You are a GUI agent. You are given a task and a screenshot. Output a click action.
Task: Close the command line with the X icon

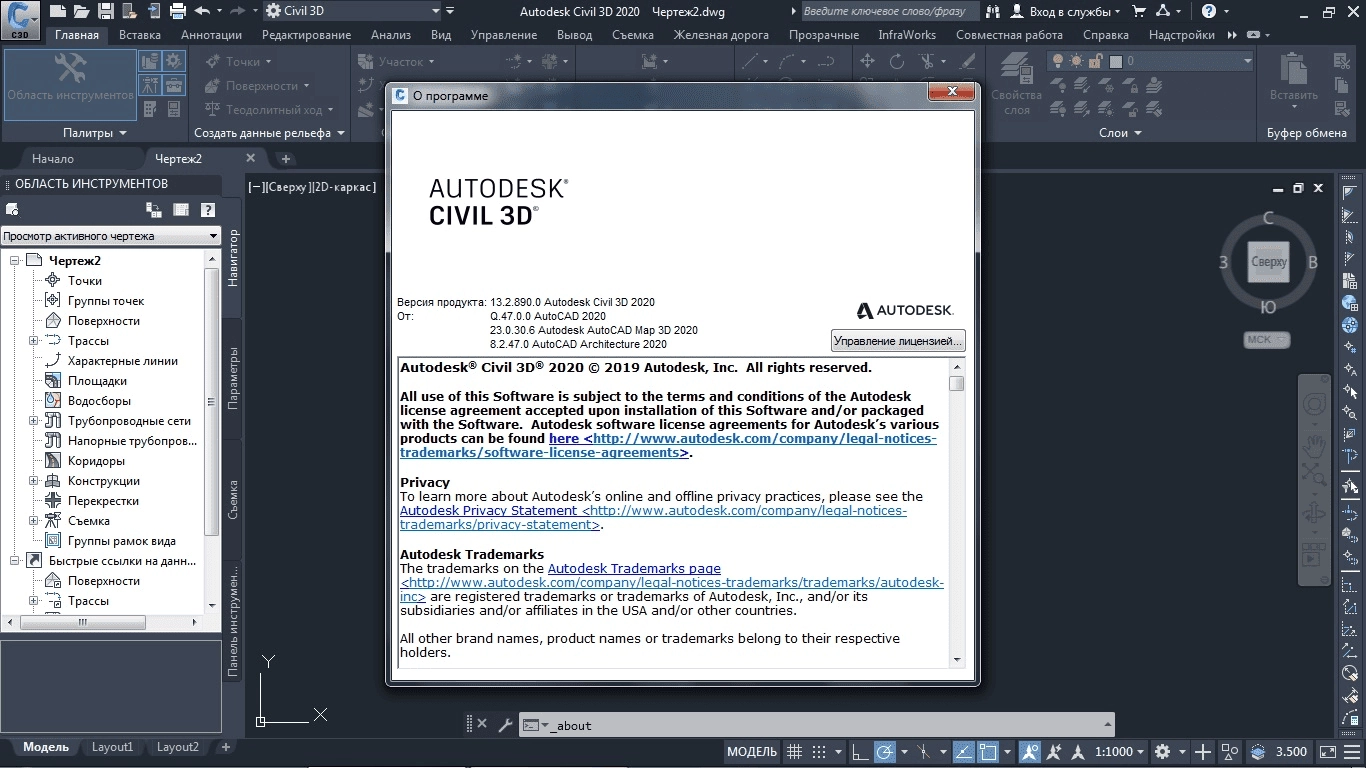(482, 724)
